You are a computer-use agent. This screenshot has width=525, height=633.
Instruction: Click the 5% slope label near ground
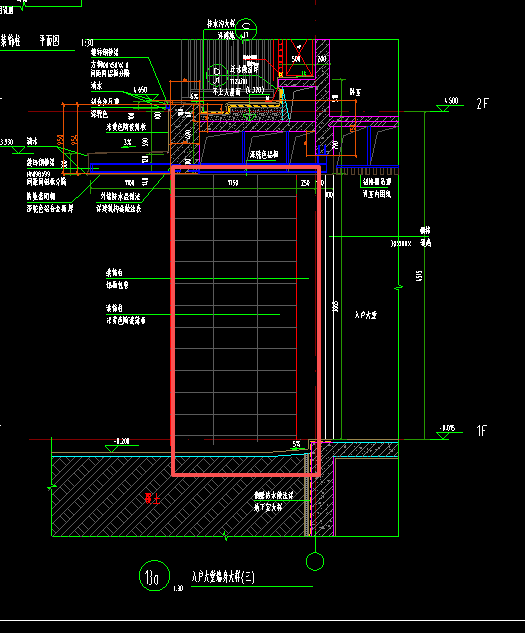point(296,444)
